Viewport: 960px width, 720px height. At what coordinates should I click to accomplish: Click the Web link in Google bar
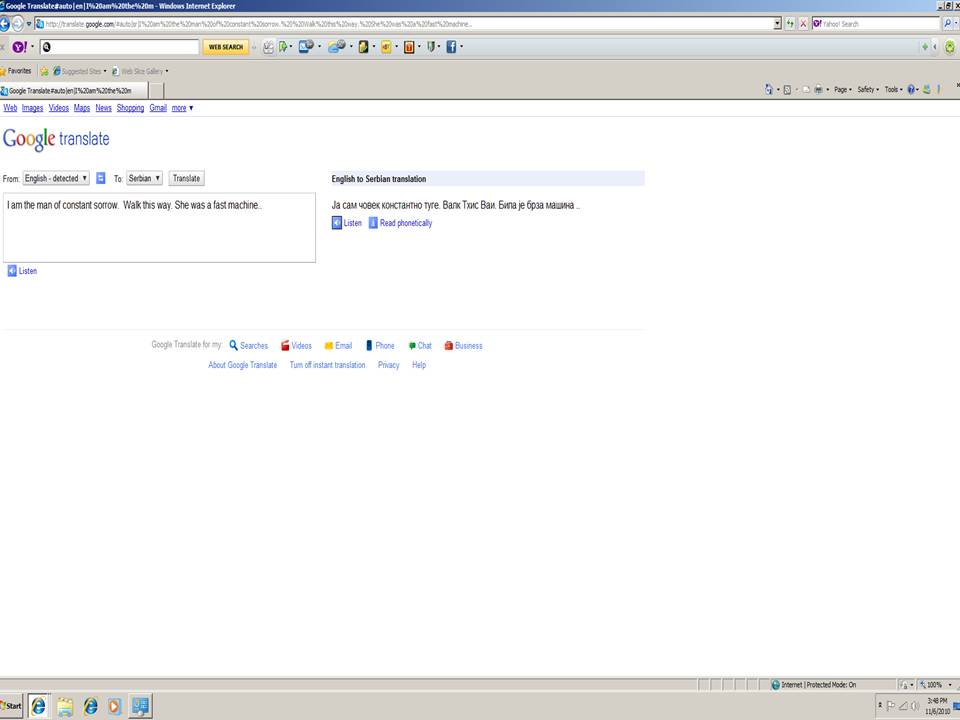point(10,108)
